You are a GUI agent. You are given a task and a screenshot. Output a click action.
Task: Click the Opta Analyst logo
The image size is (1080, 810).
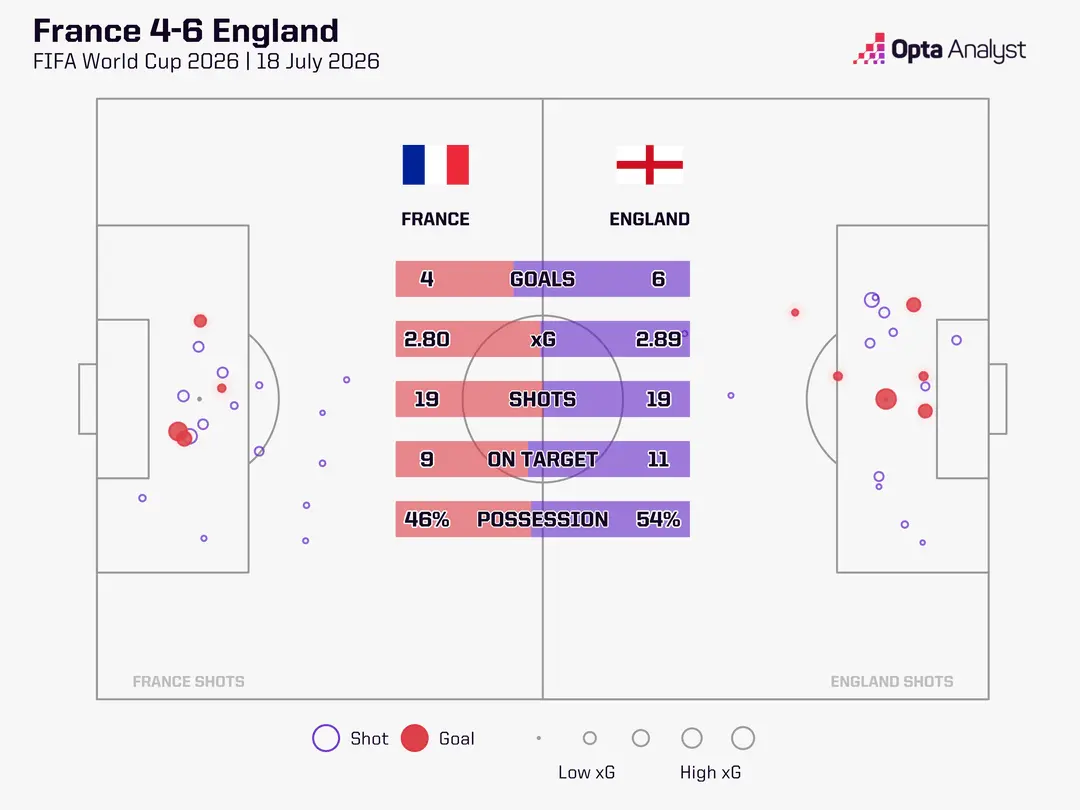click(939, 49)
